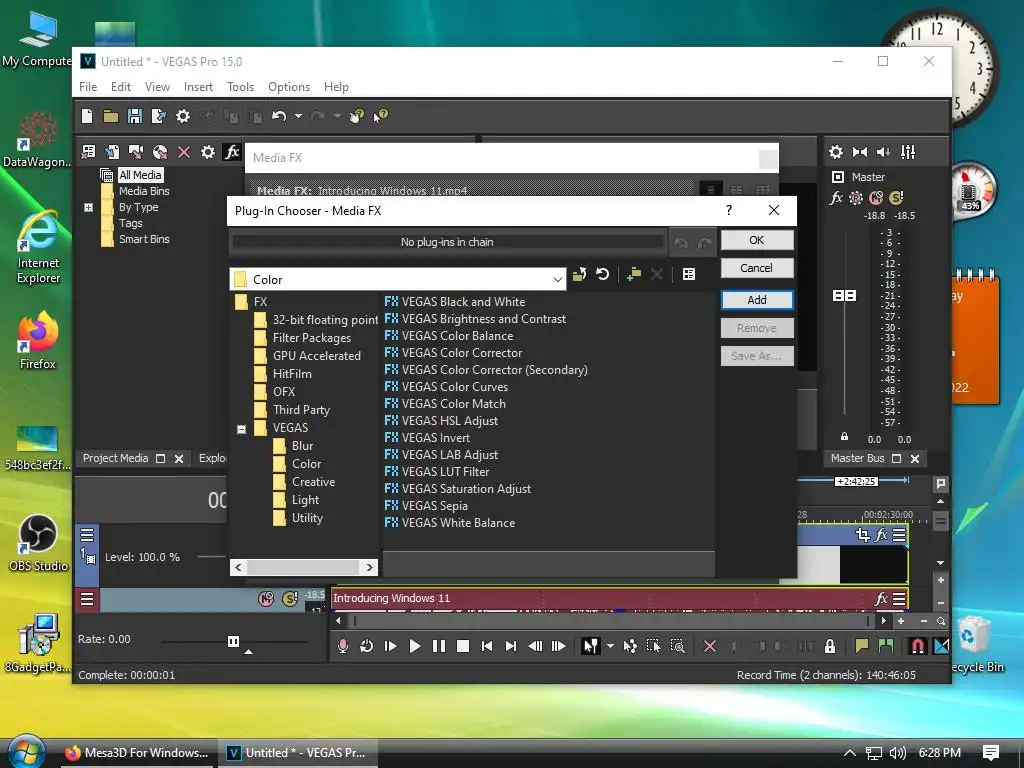
Task: Click the Views list icon in Plug-In Chooser
Action: click(x=689, y=274)
